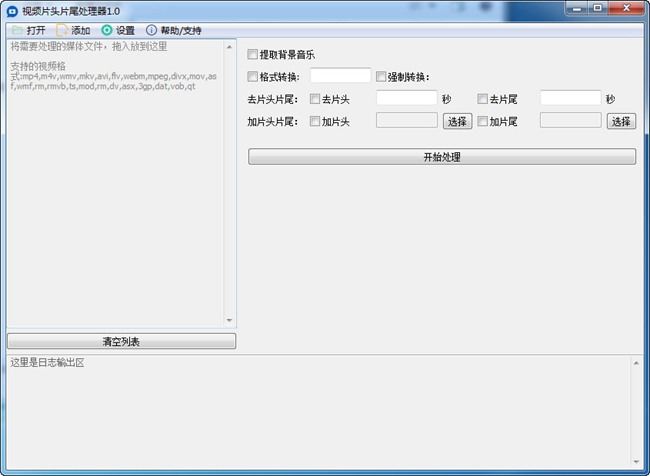Open the 帮助/支持 menu
The height and width of the screenshot is (476, 650).
click(181, 30)
